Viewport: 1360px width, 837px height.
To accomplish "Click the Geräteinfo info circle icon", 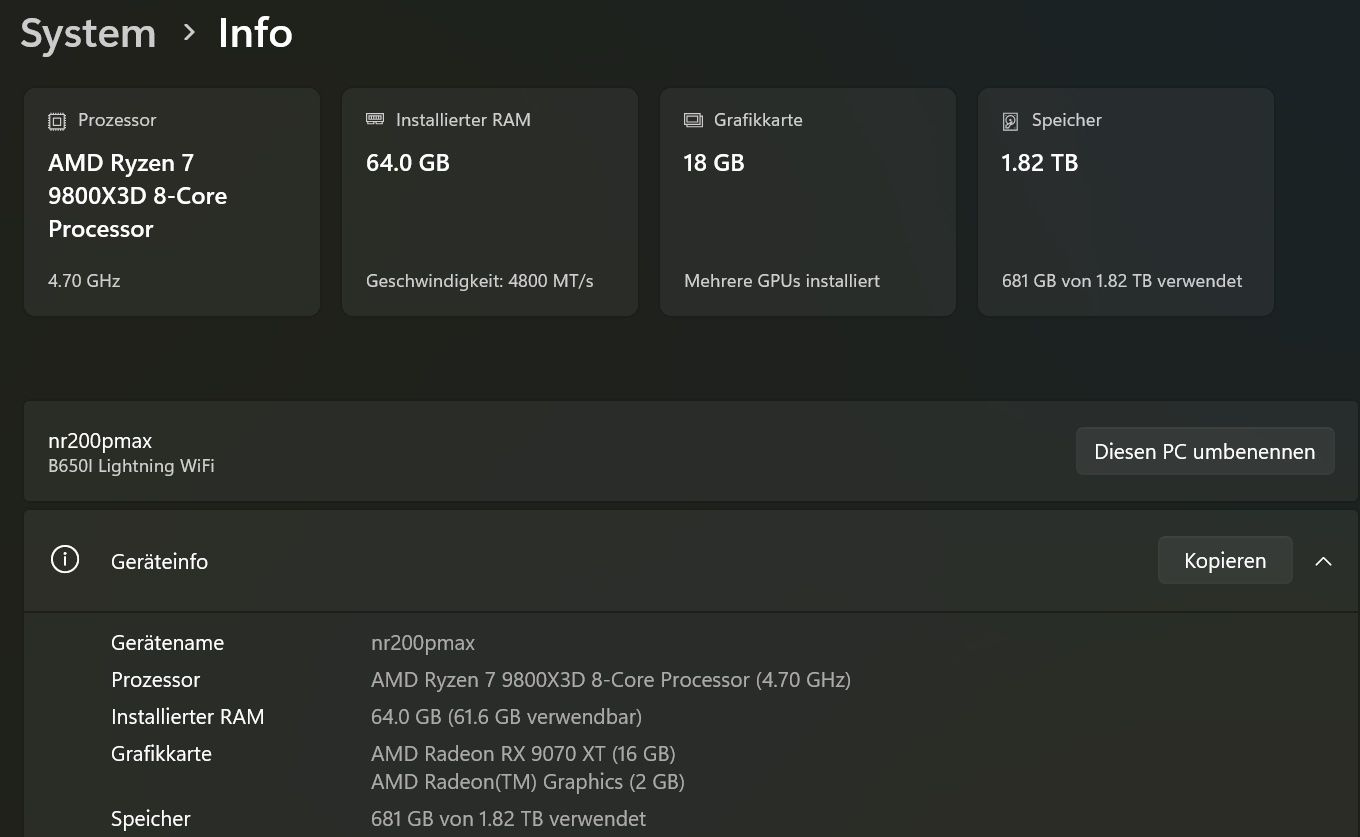I will [x=64, y=560].
